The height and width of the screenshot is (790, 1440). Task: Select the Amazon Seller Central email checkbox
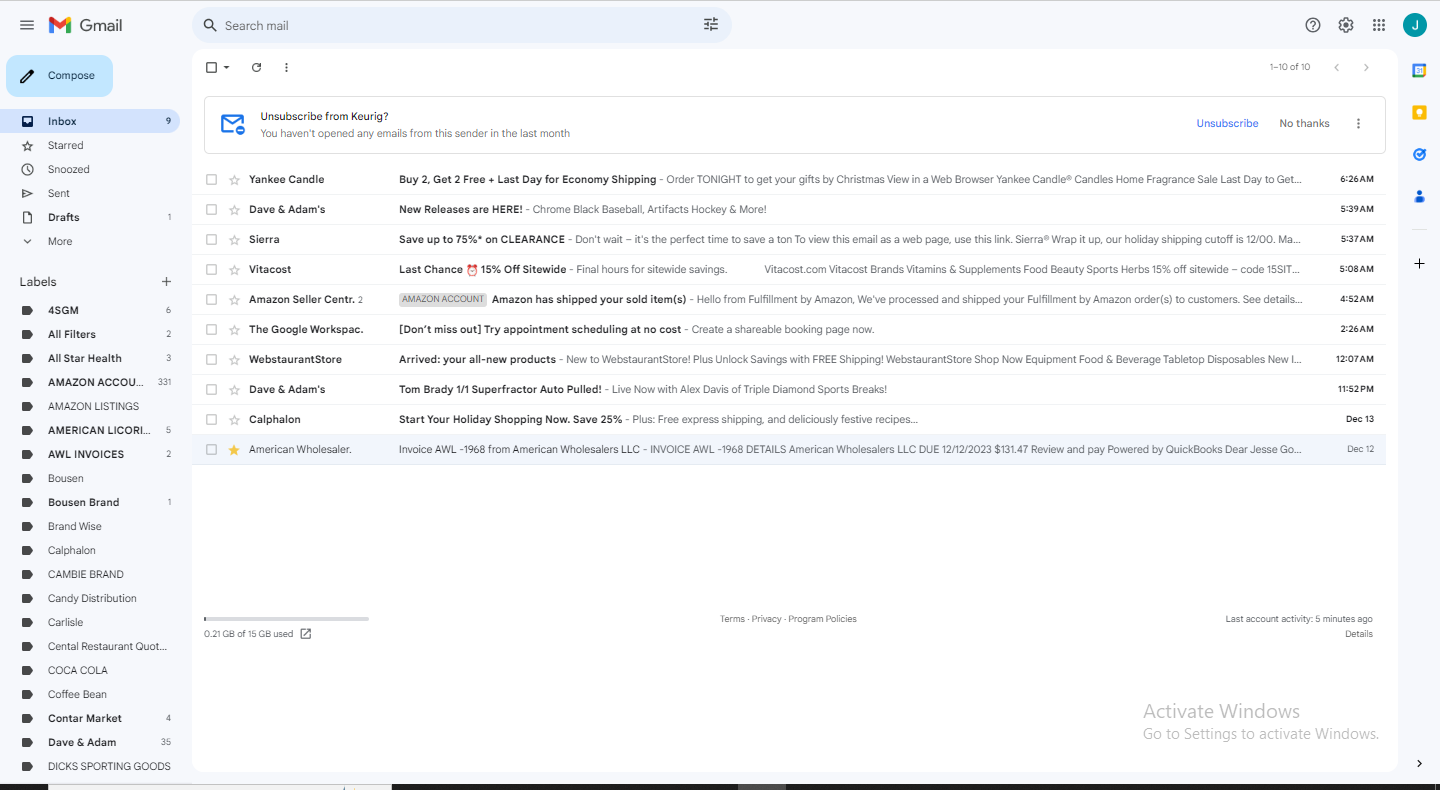pyautogui.click(x=211, y=300)
